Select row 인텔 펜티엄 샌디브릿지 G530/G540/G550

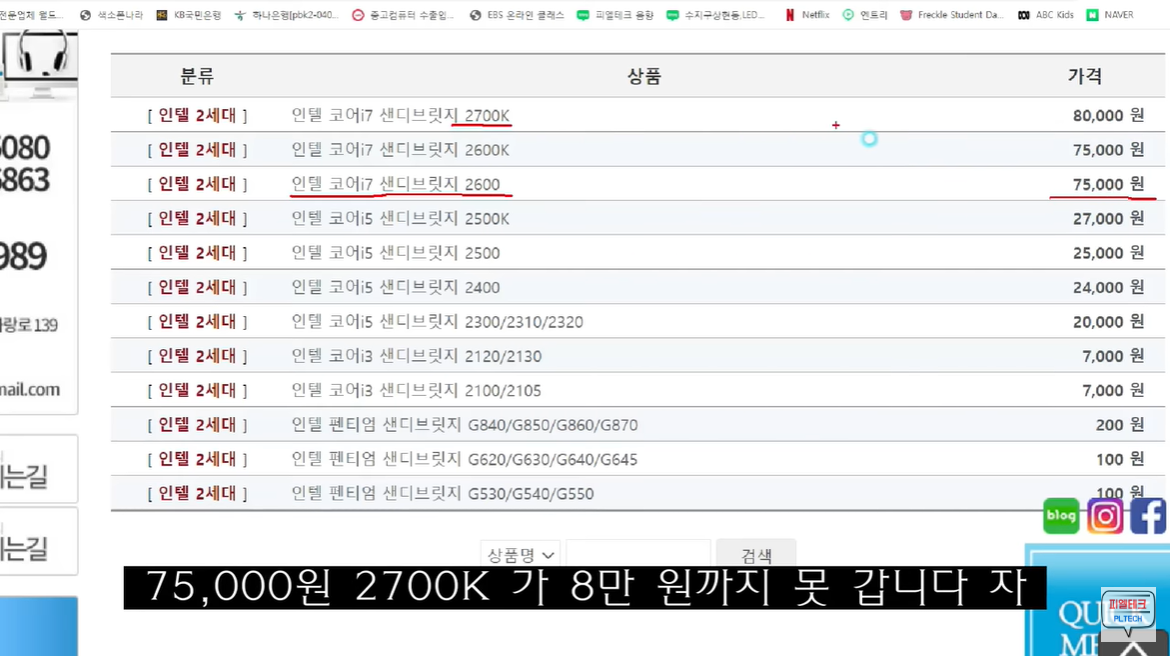coord(638,493)
